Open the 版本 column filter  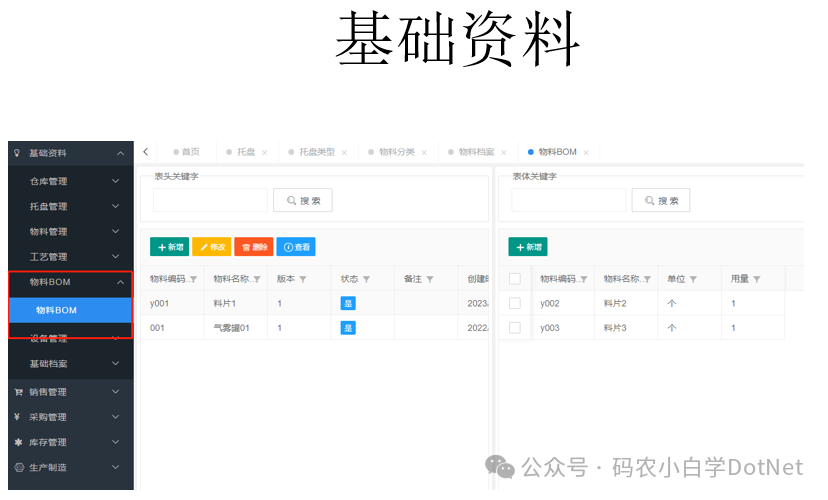click(304, 280)
